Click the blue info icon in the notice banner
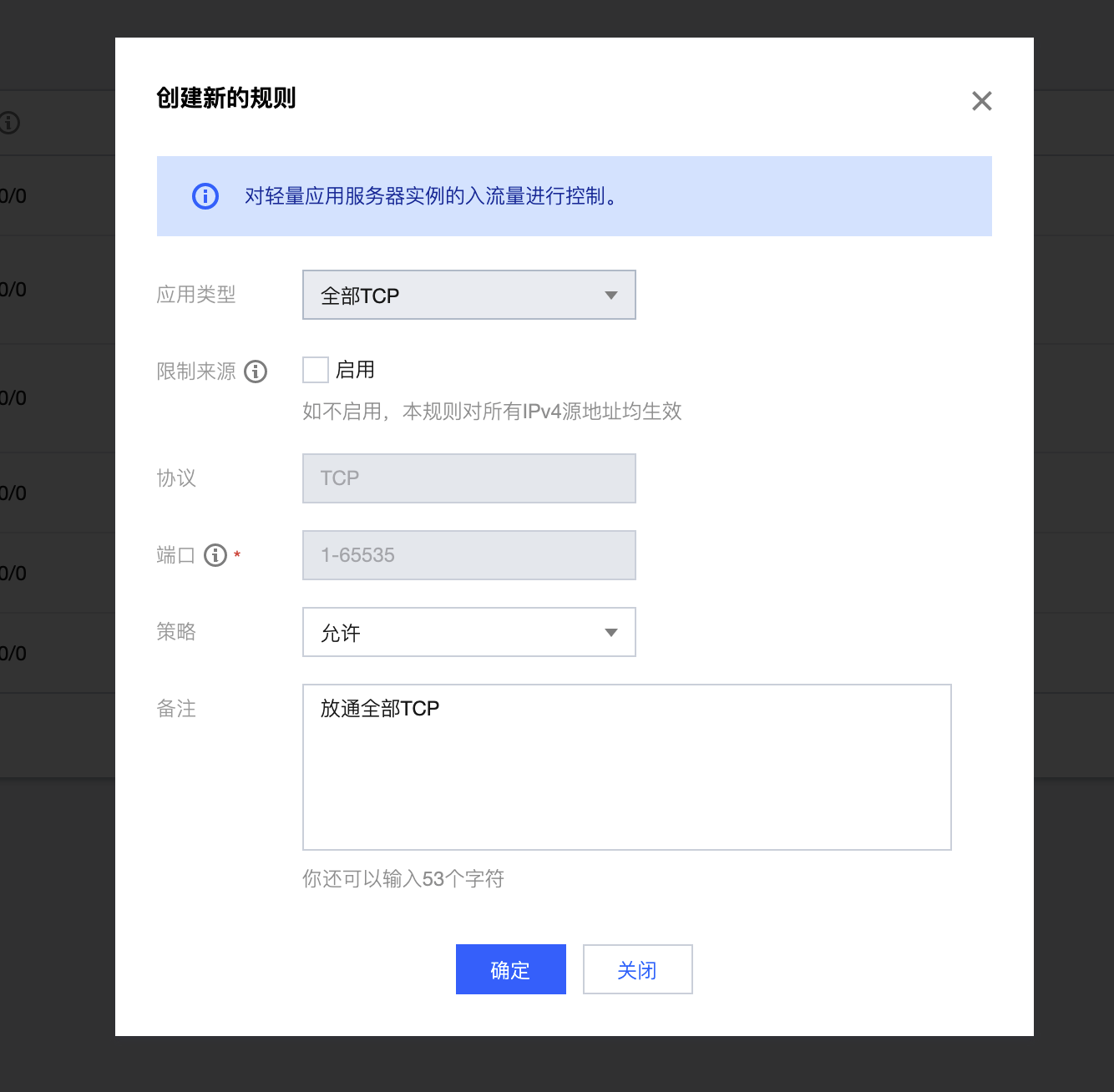The image size is (1114, 1092). click(205, 196)
